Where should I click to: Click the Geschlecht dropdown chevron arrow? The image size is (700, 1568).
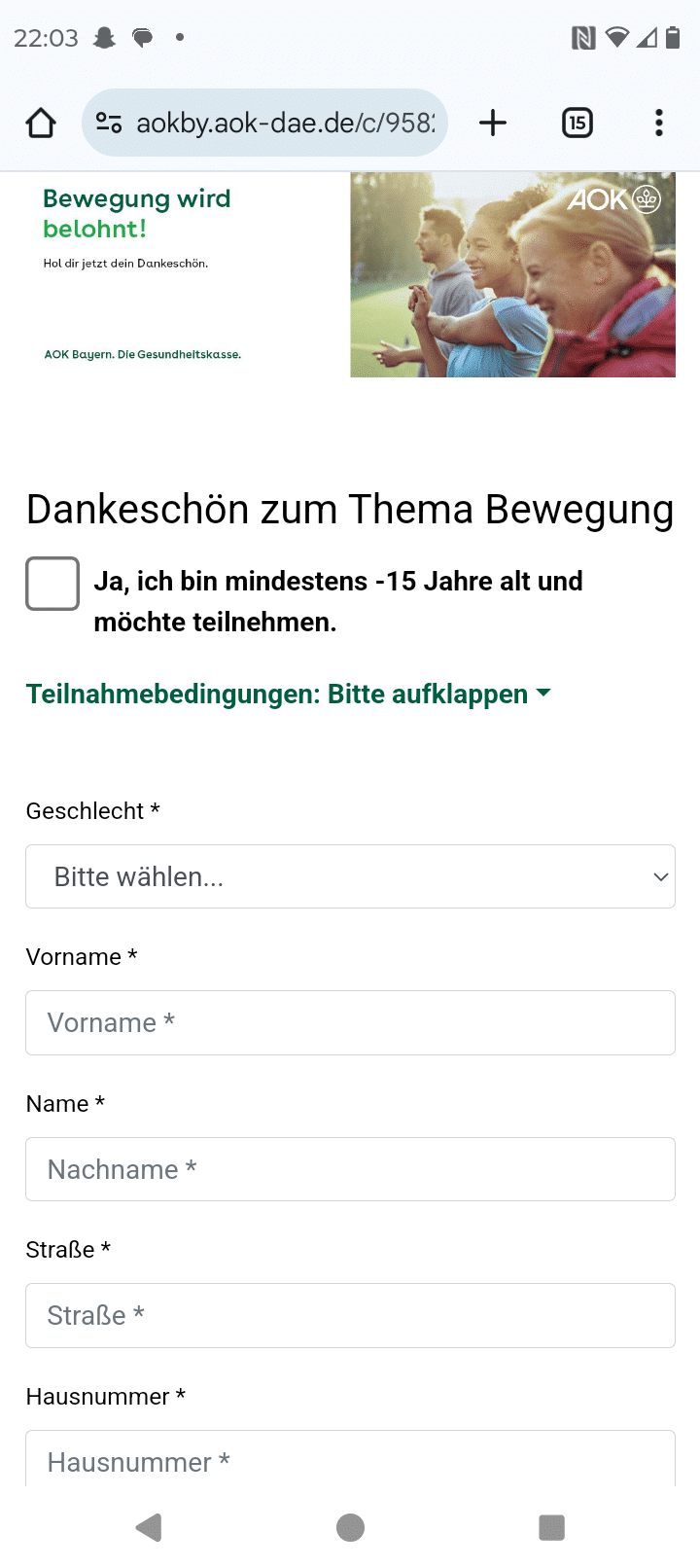pos(661,876)
